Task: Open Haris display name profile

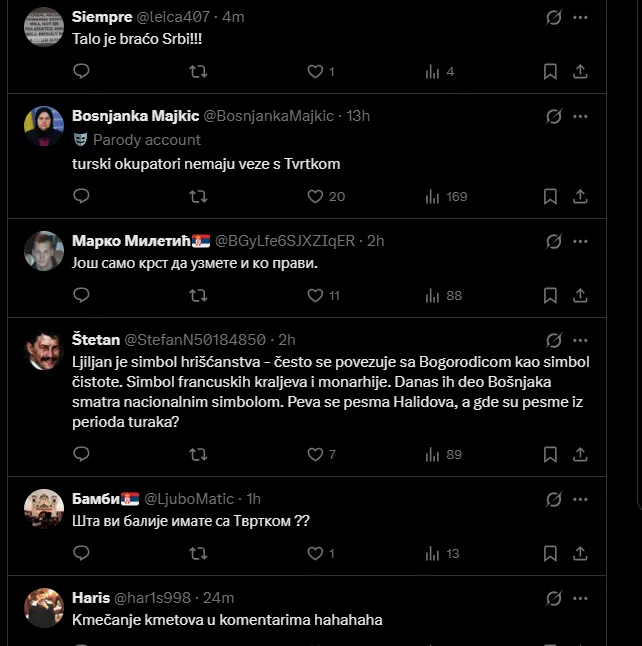Action: tap(91, 598)
